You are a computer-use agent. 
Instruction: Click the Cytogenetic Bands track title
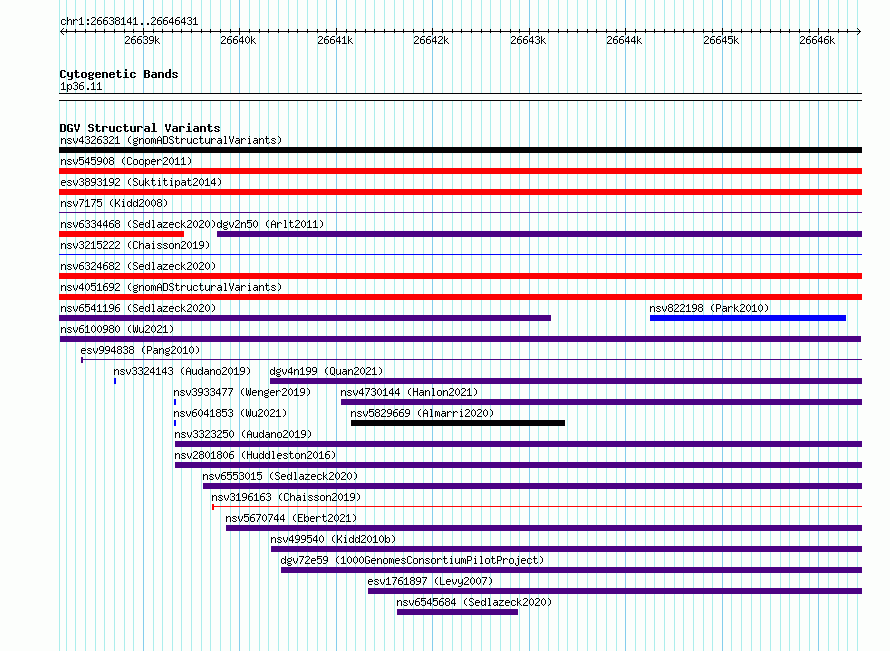(x=119, y=74)
